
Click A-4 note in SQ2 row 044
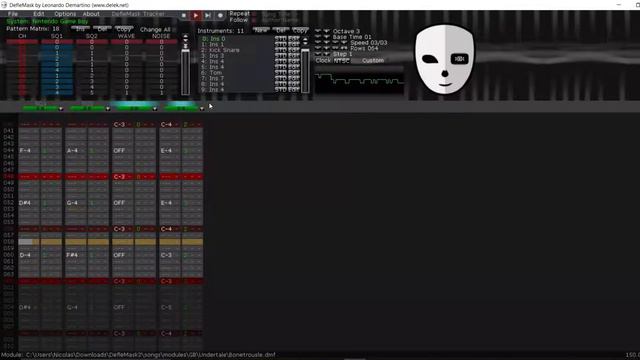[x=72, y=151]
